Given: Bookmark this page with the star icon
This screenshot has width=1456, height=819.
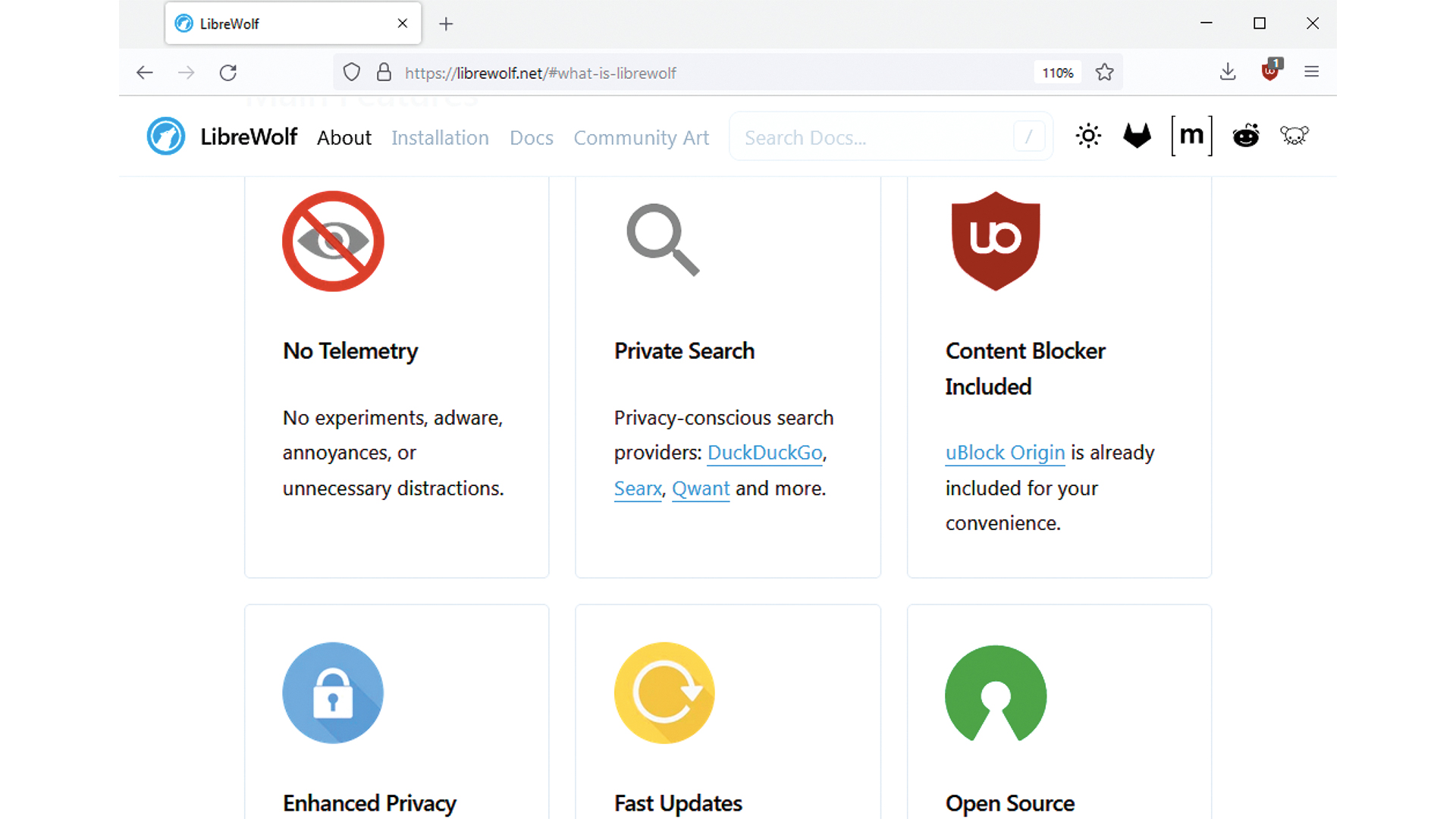Looking at the screenshot, I should tap(1104, 72).
